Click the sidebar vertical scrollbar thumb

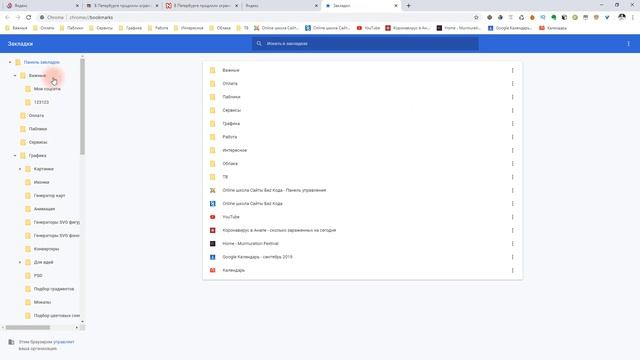pyautogui.click(x=82, y=107)
